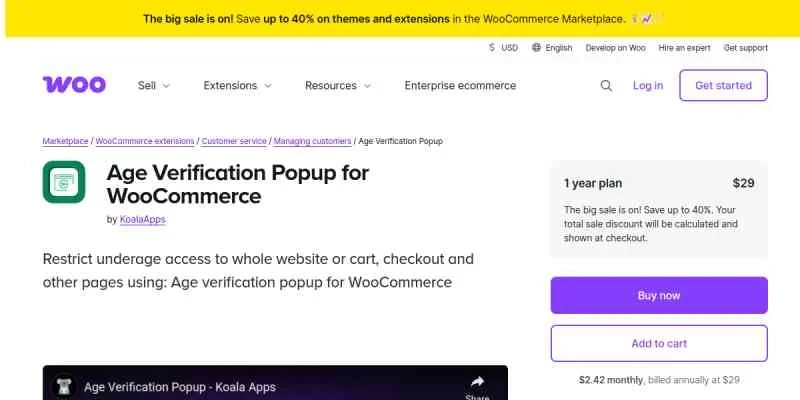Click the Age Verification plugin icon

[64, 182]
